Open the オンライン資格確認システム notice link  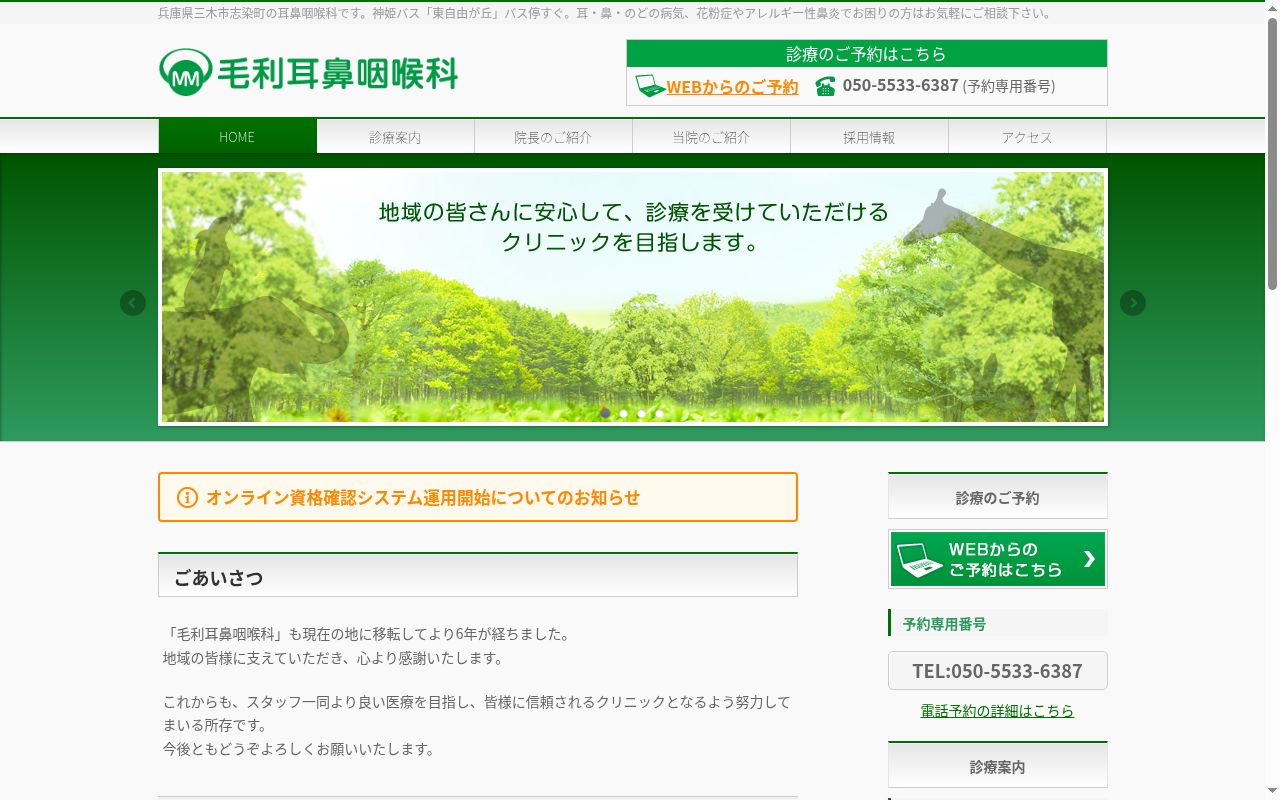pyautogui.click(x=478, y=497)
